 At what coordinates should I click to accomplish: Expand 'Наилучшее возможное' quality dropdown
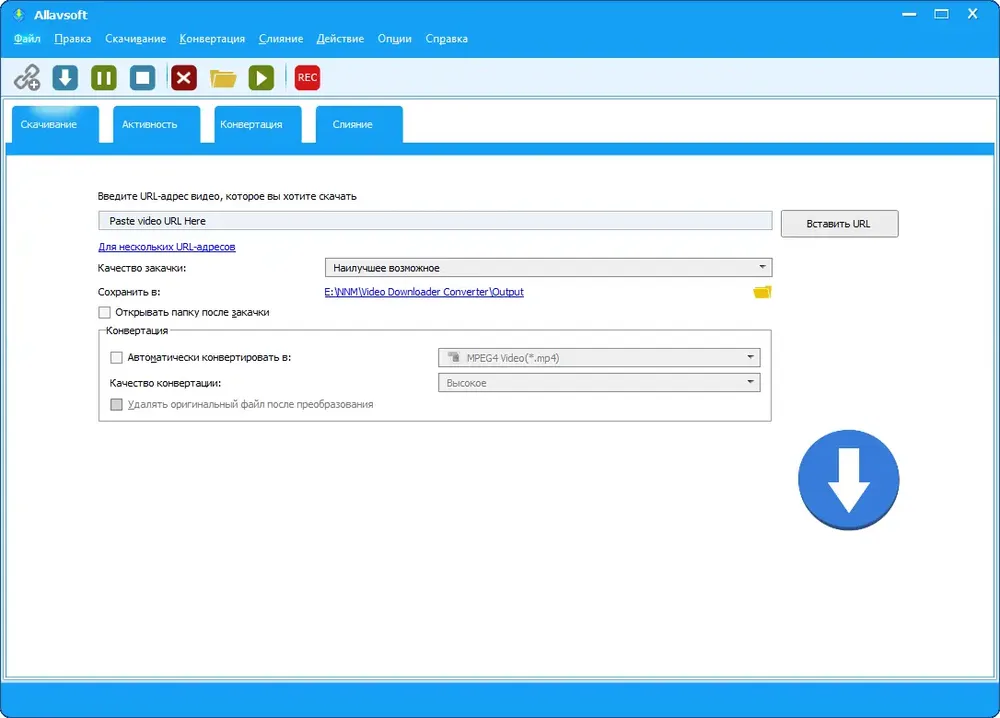[548, 268]
